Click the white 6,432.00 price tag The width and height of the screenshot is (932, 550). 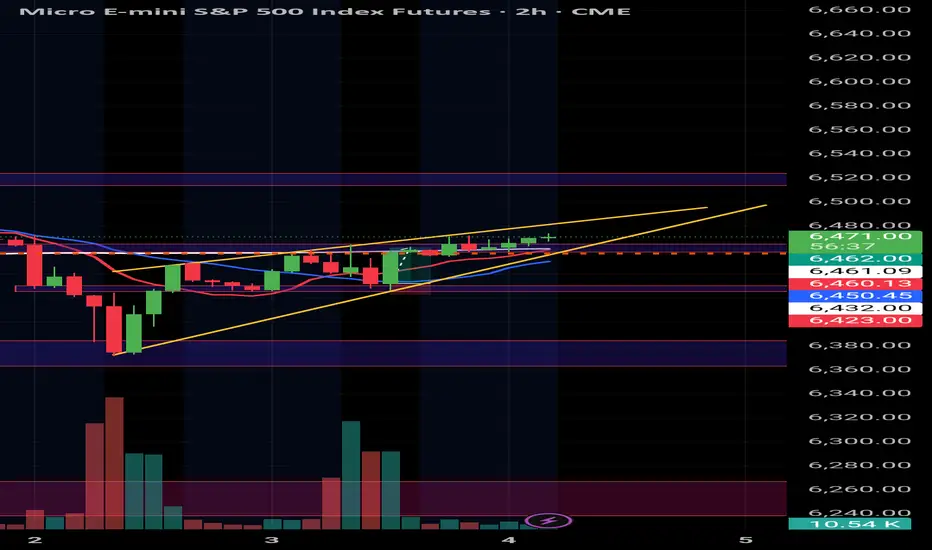point(855,308)
